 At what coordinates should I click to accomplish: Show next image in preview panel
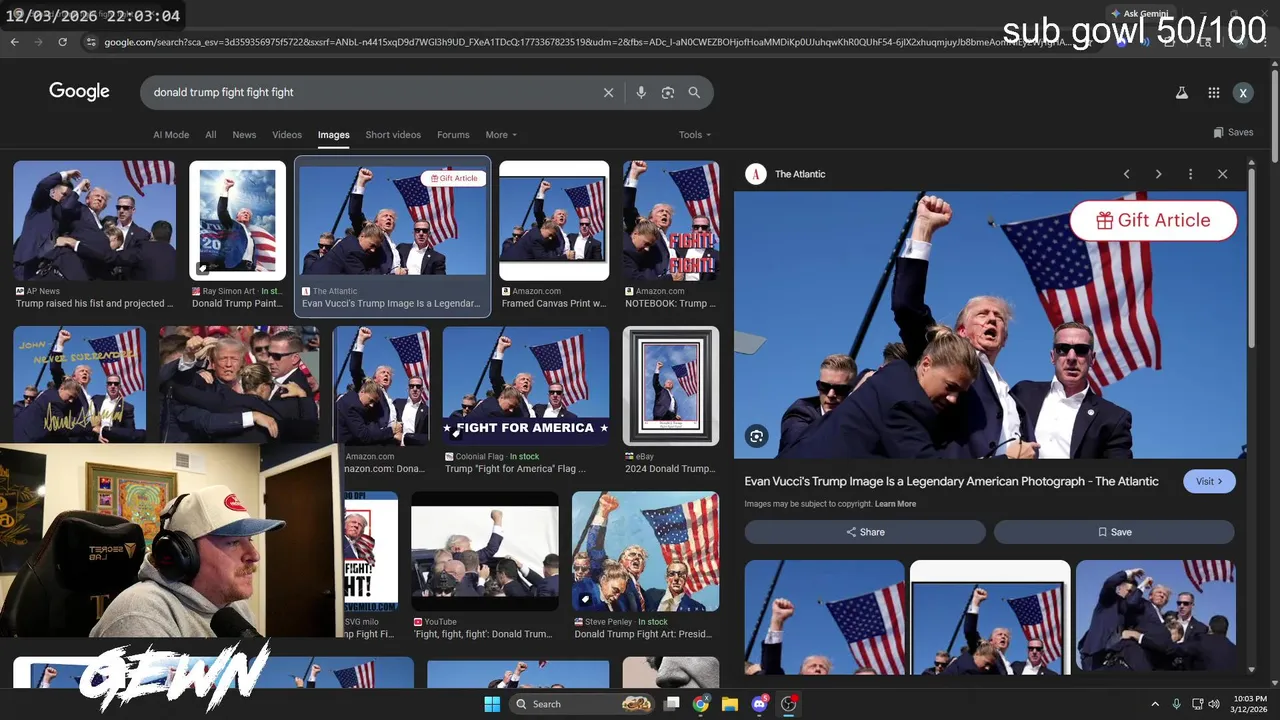(x=1158, y=174)
